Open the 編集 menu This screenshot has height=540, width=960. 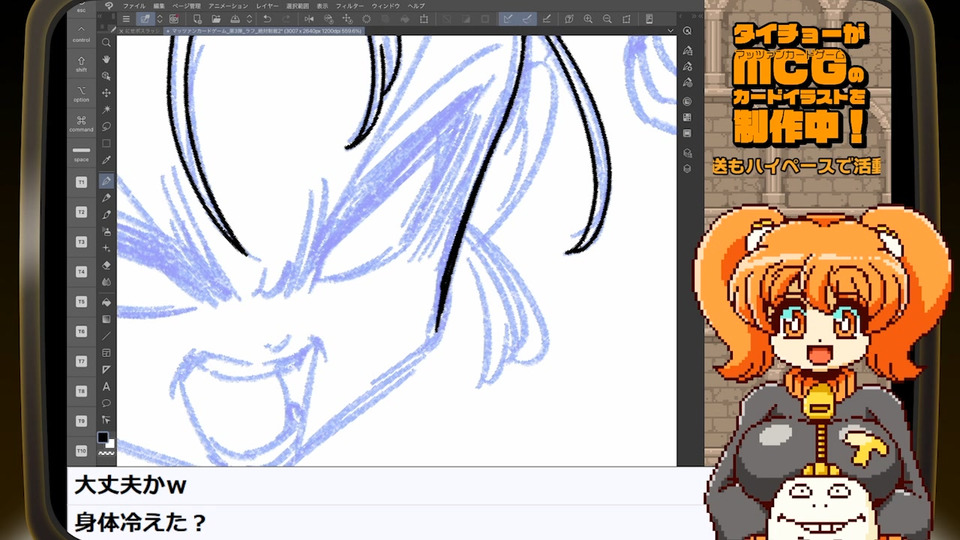point(159,6)
